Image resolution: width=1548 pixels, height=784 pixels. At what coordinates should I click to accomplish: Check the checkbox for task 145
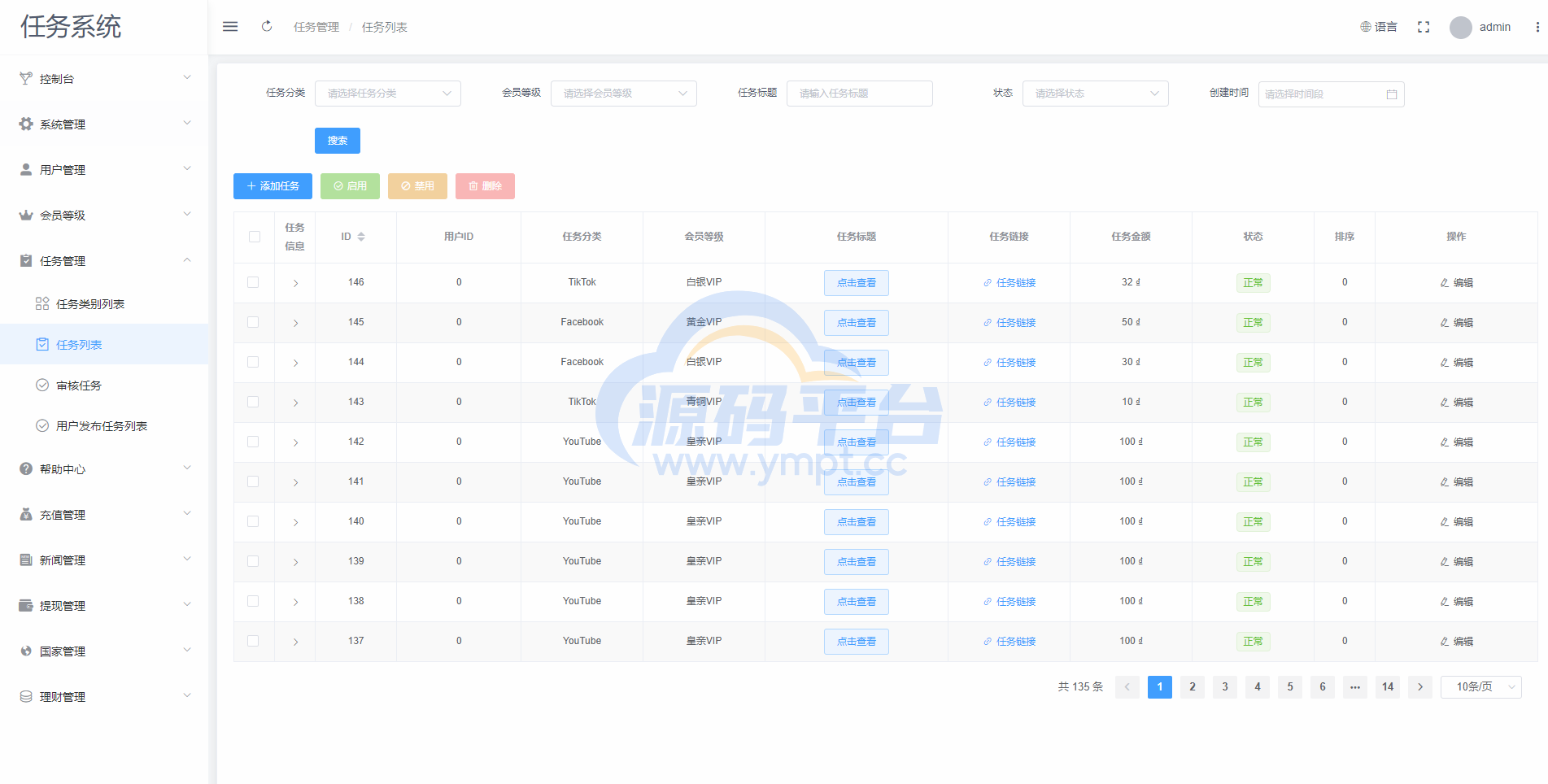(x=253, y=322)
